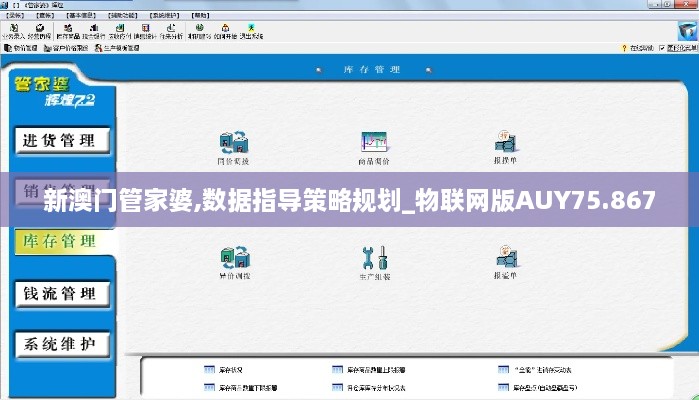
Task: Click the arrow left of 库存管理 title
Action: pos(319,70)
